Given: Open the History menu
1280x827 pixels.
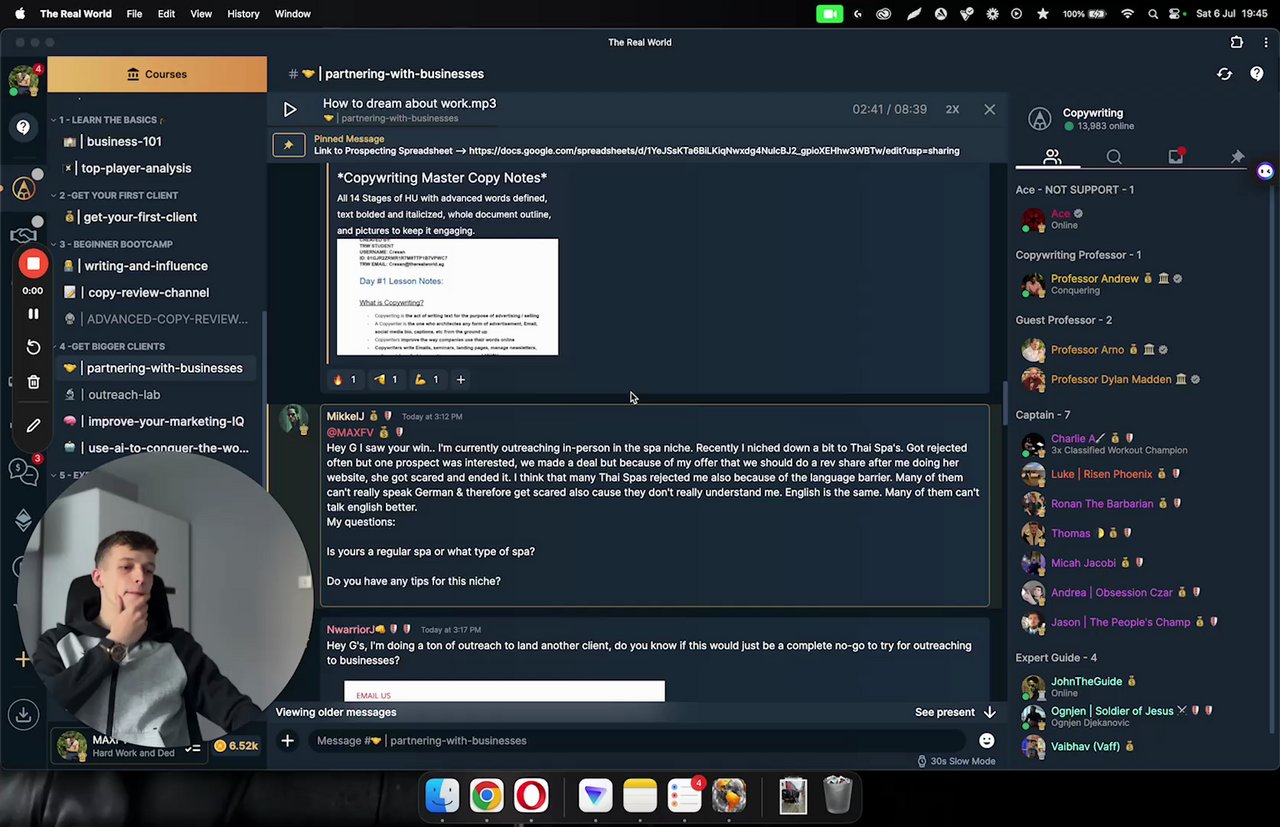Looking at the screenshot, I should click(x=243, y=14).
